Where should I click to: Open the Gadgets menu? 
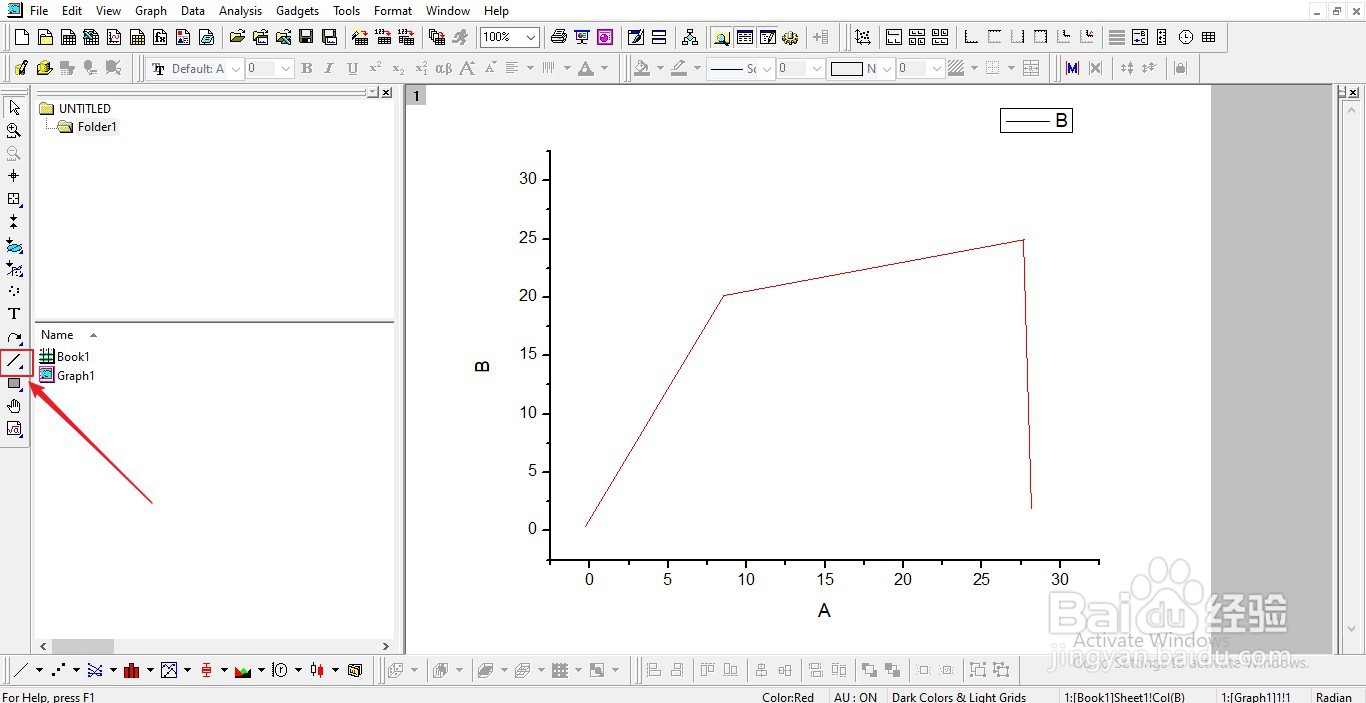(x=297, y=11)
